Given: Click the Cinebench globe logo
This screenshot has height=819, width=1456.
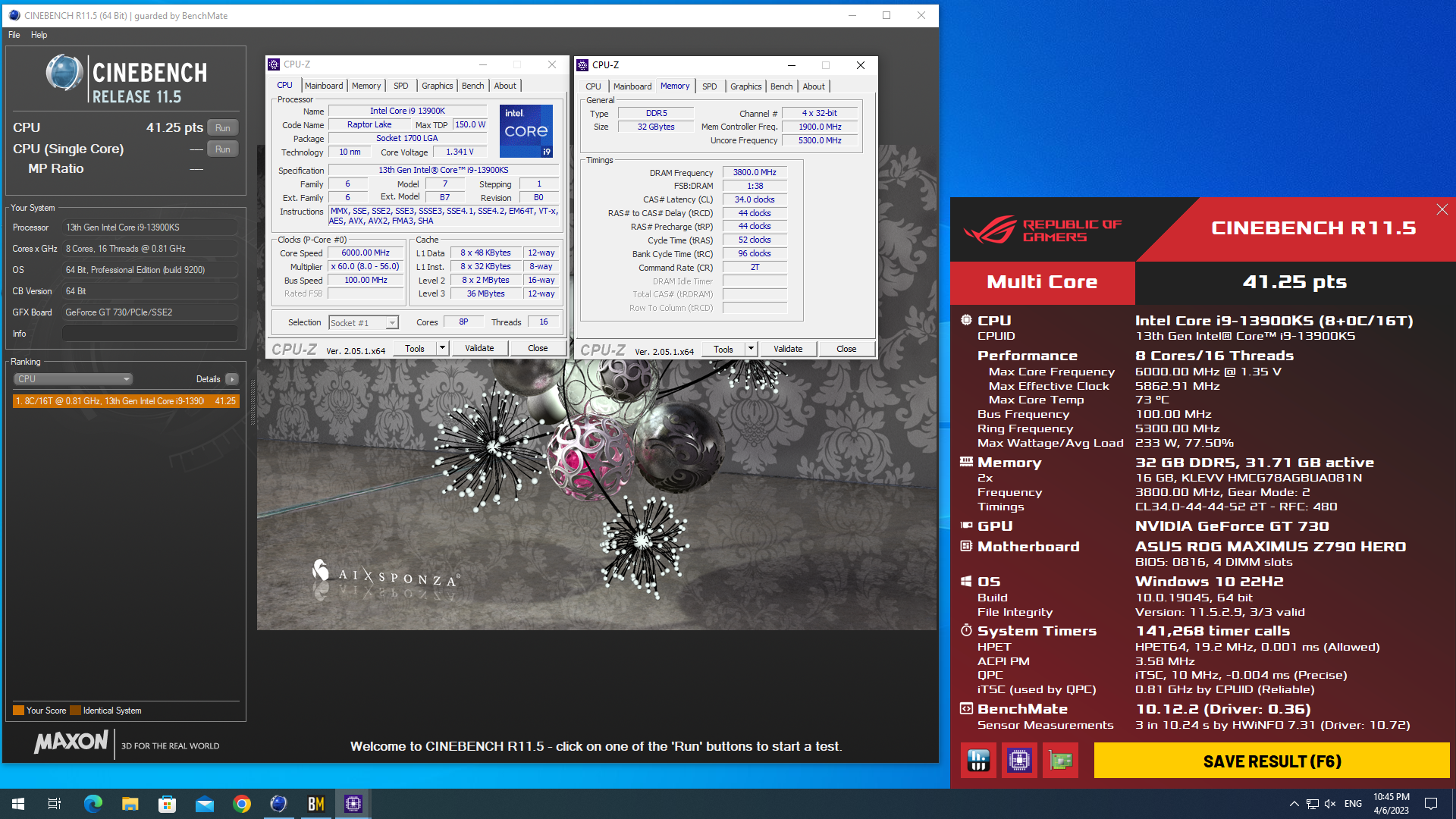Looking at the screenshot, I should pyautogui.click(x=64, y=74).
